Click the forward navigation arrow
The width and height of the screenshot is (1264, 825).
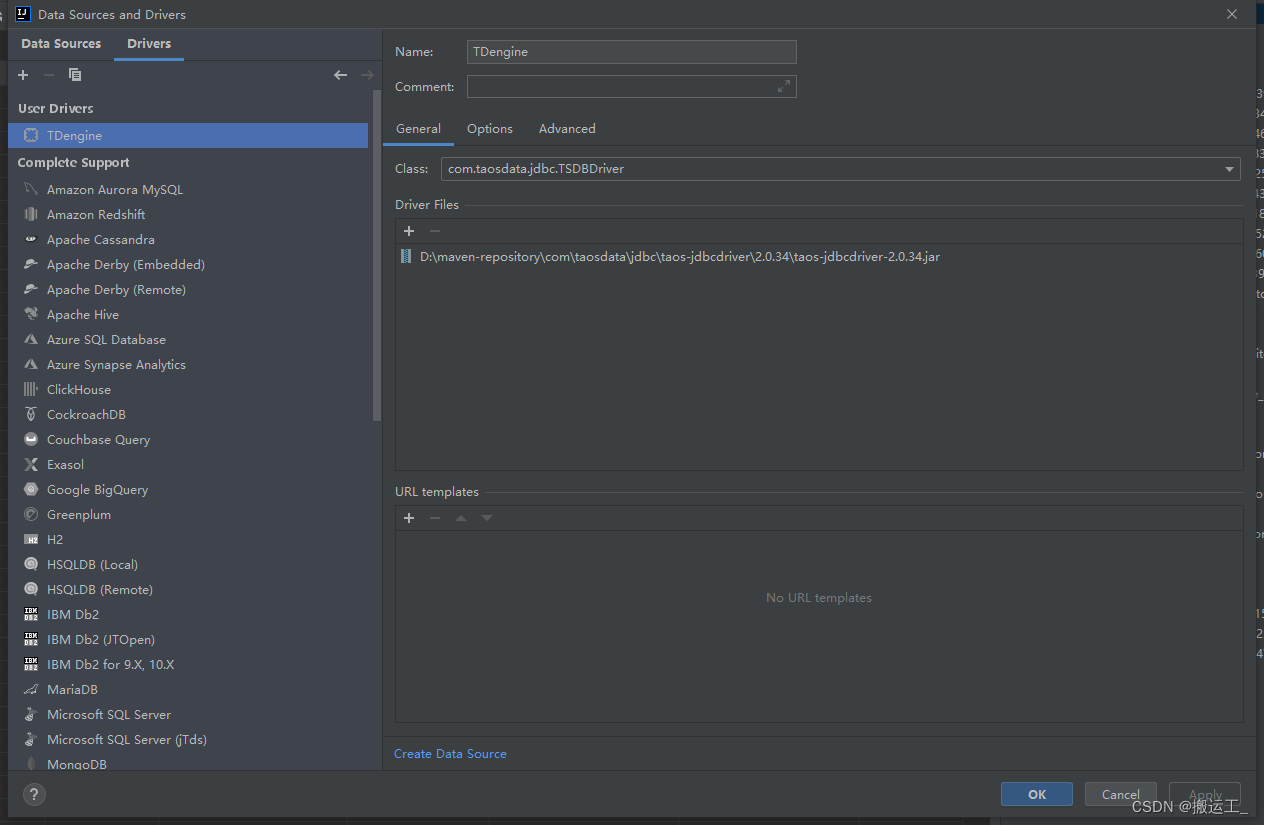(x=367, y=75)
